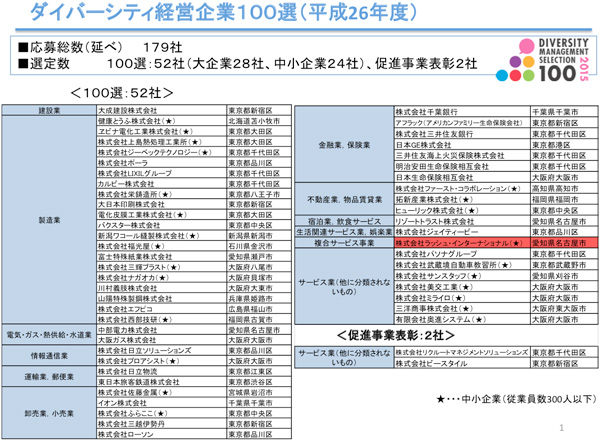Click the 株式会社佐藤金属(★) cell
The height and width of the screenshot is (446, 600).
(161, 392)
